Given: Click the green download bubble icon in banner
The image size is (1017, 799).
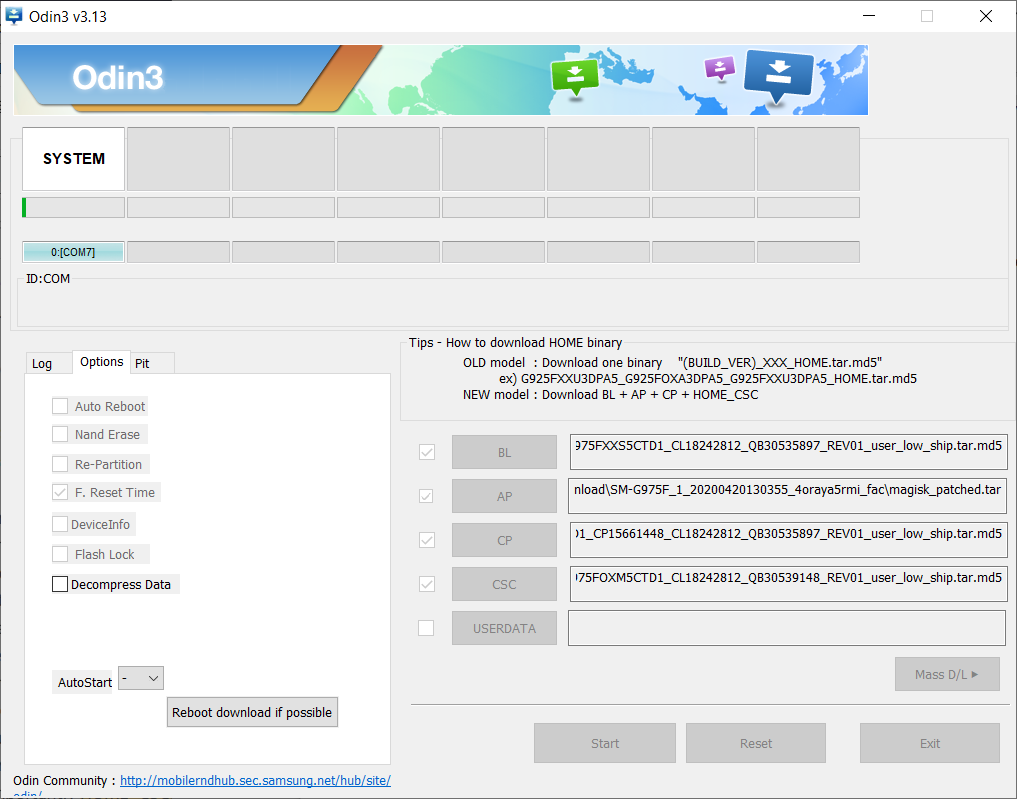Looking at the screenshot, I should tap(575, 77).
